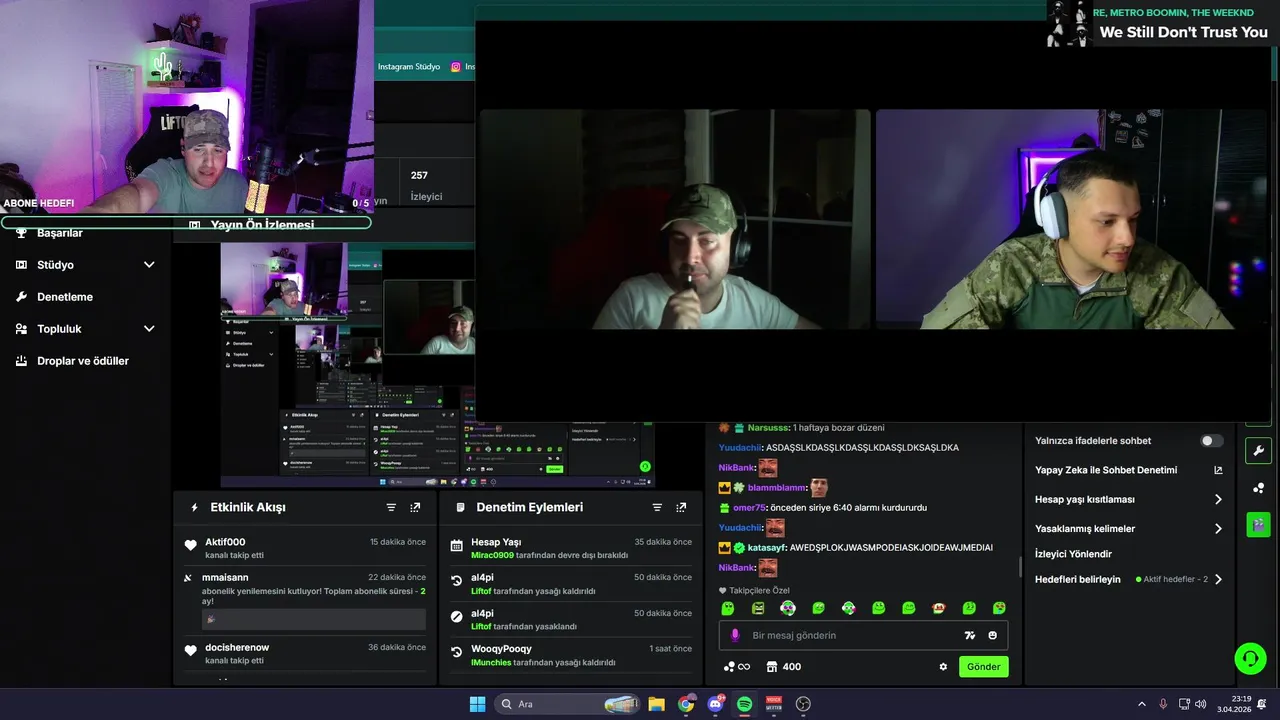Image resolution: width=1280 pixels, height=720 pixels.
Task: Toggle Yalnızca ifadelerle sohbet switch
Action: [x=1211, y=441]
